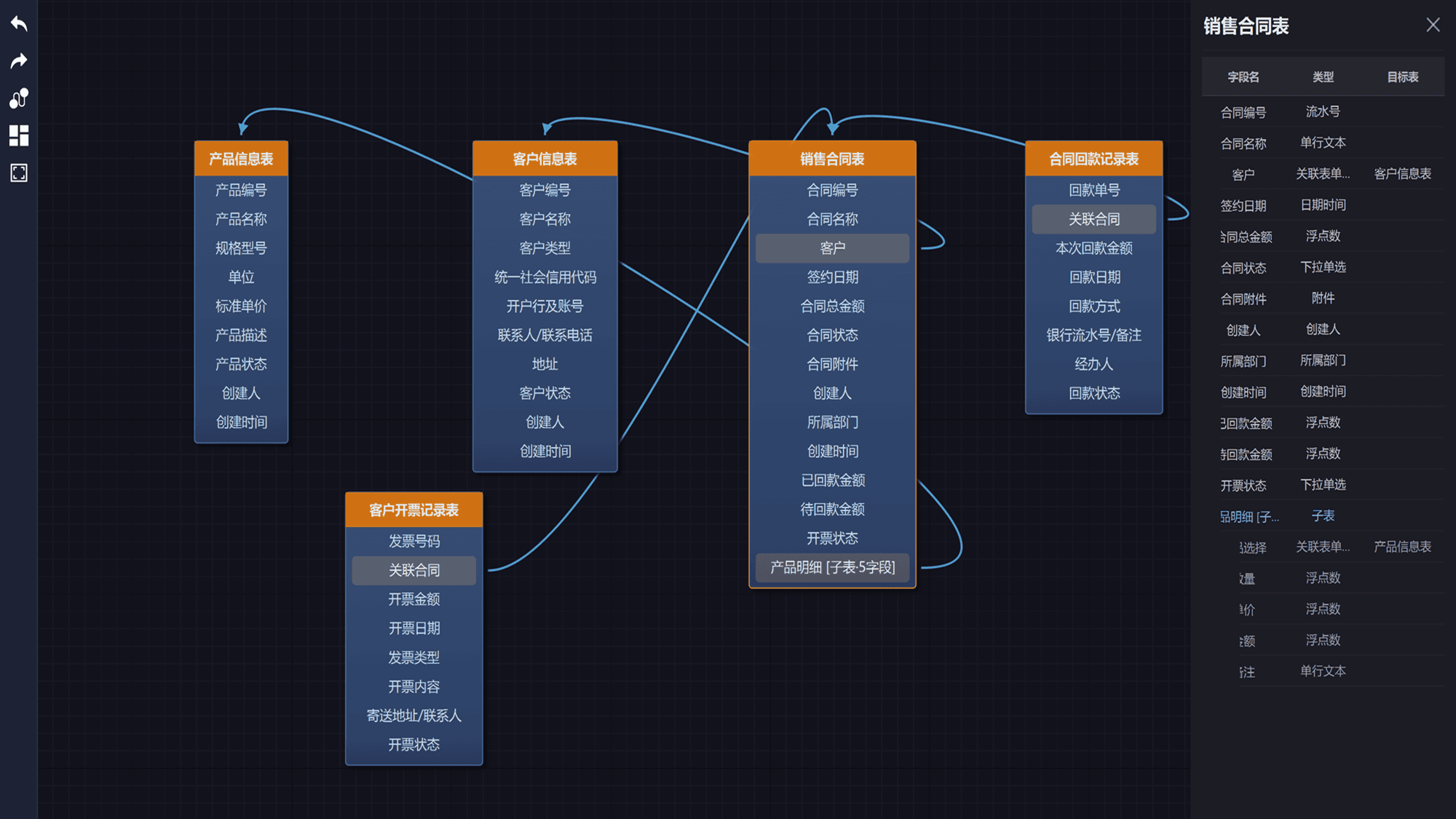Click the redo arrow icon

tap(19, 61)
